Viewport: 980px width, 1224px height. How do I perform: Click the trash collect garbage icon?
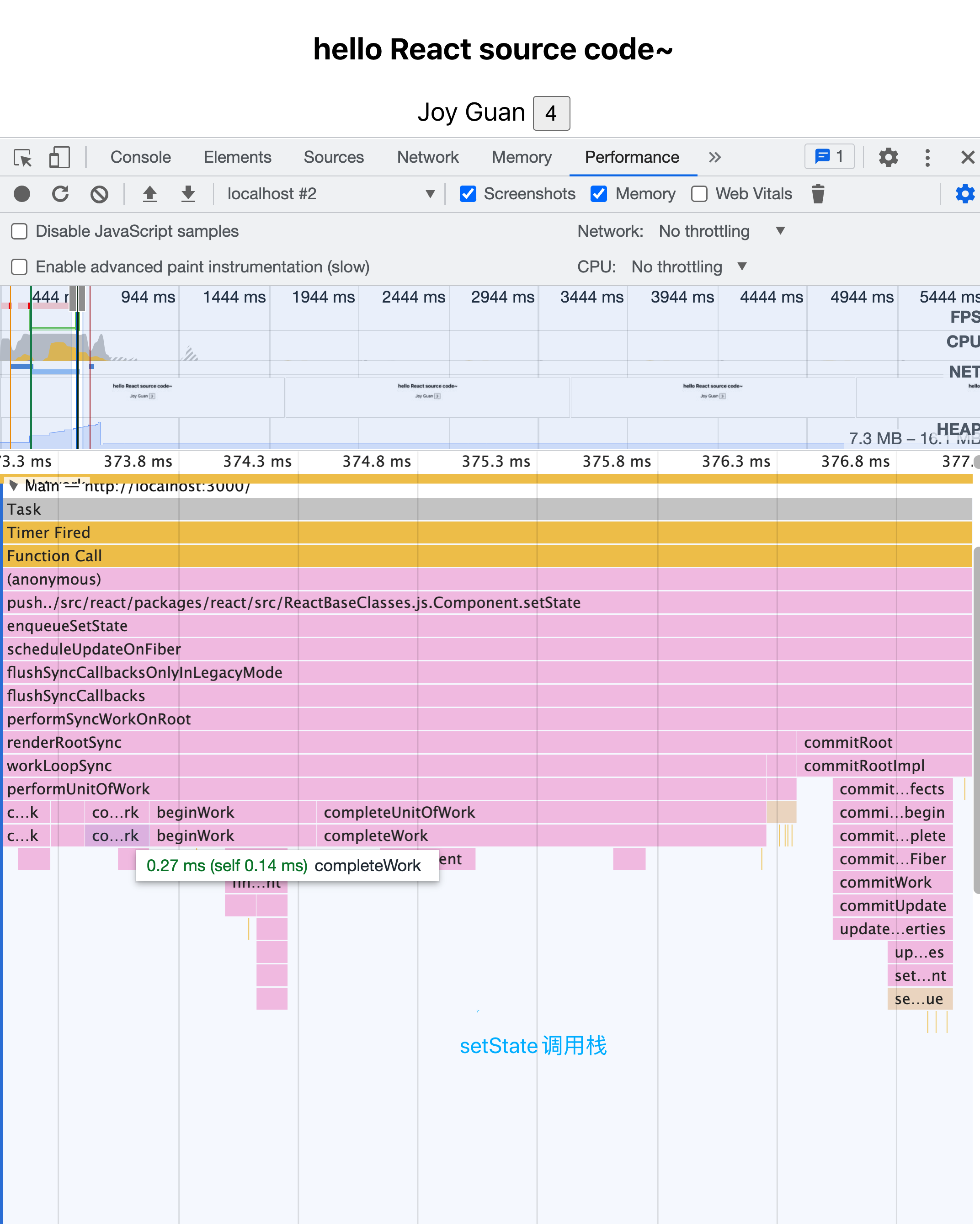(x=818, y=194)
